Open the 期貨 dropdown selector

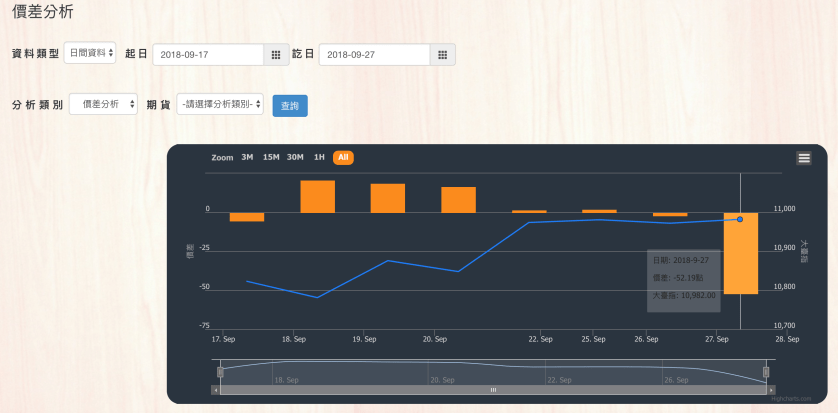click(x=220, y=104)
